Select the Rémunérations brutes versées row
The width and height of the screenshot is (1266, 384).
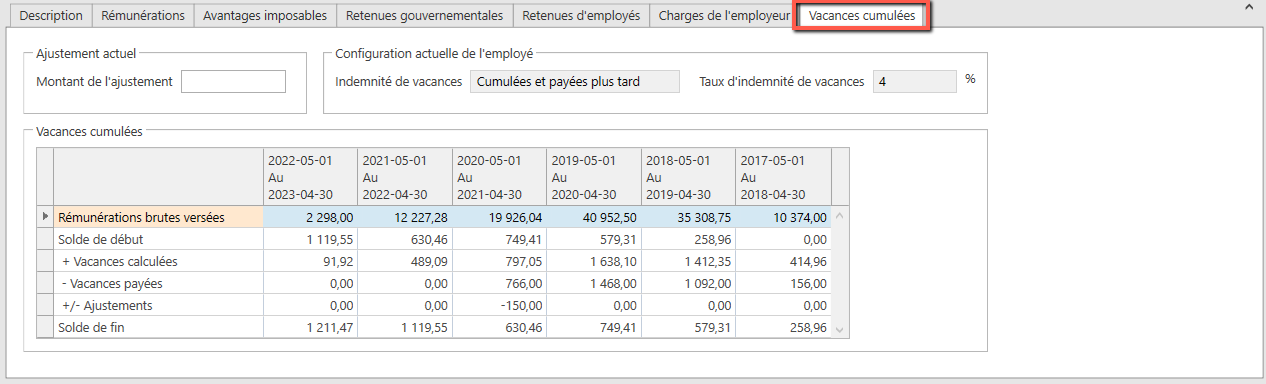(433, 217)
